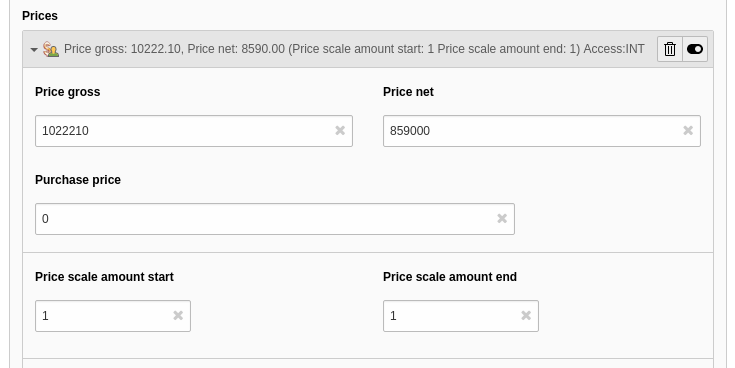This screenshot has width=735, height=368.
Task: Click the Price scale amount end label
Action: (x=450, y=277)
